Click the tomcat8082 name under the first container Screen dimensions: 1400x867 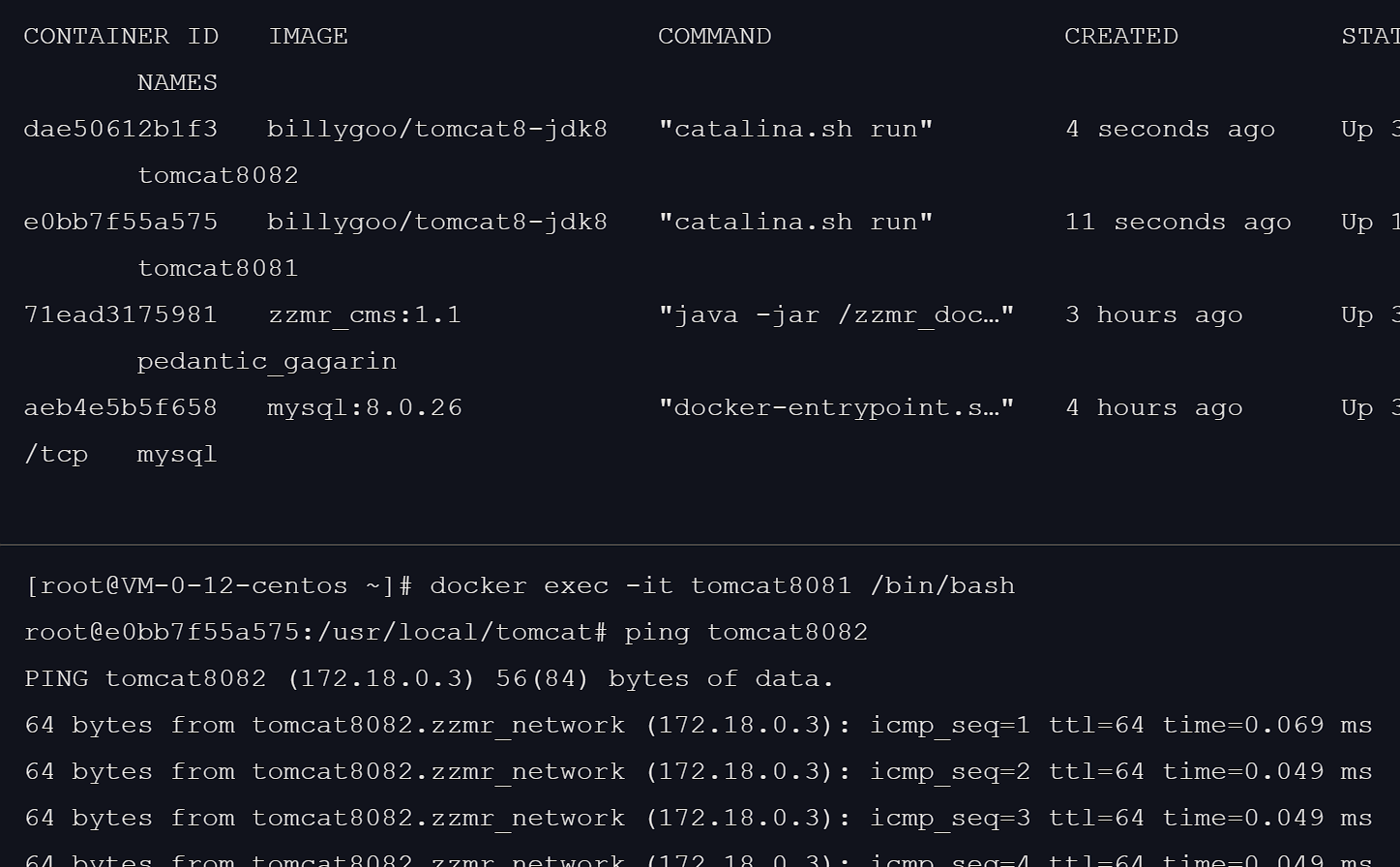(x=218, y=176)
